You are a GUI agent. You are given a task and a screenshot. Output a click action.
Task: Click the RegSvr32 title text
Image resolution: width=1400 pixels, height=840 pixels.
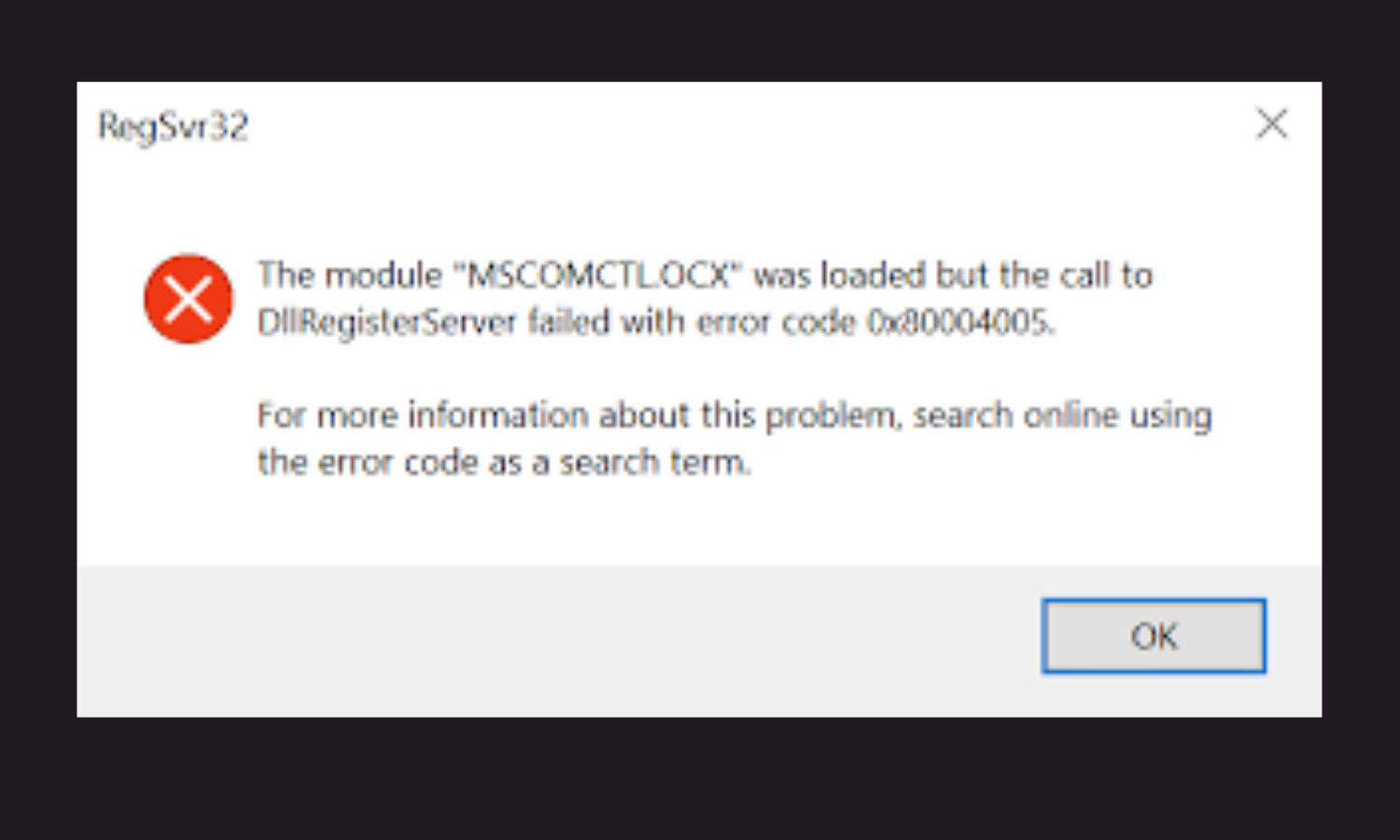click(x=174, y=127)
